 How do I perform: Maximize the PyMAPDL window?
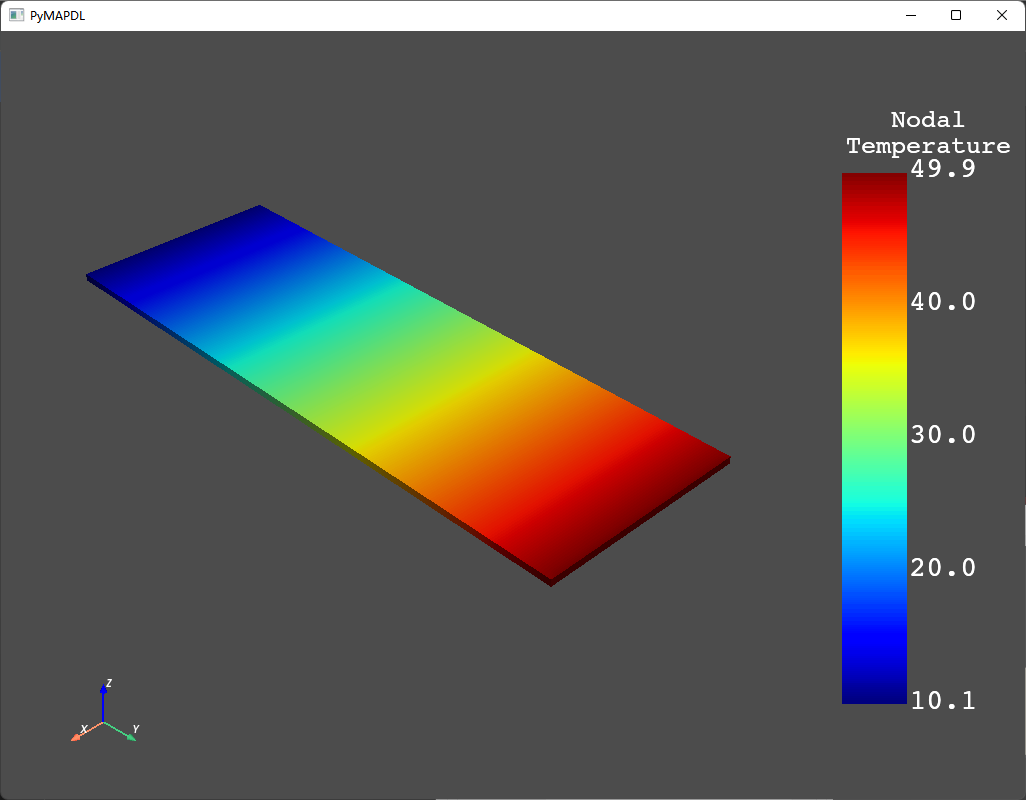click(x=956, y=15)
